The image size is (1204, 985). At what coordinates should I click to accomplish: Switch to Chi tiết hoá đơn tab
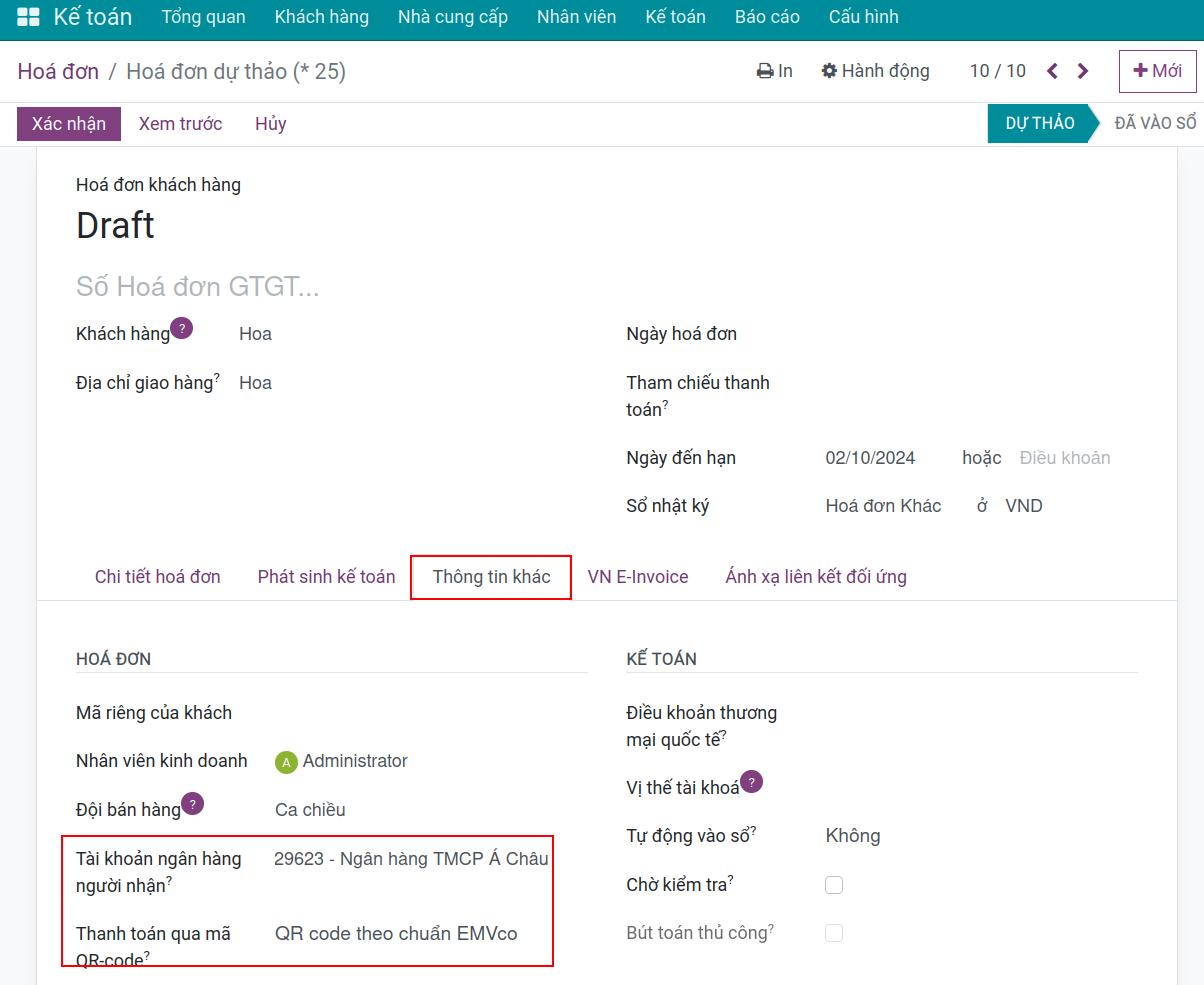pyautogui.click(x=158, y=577)
